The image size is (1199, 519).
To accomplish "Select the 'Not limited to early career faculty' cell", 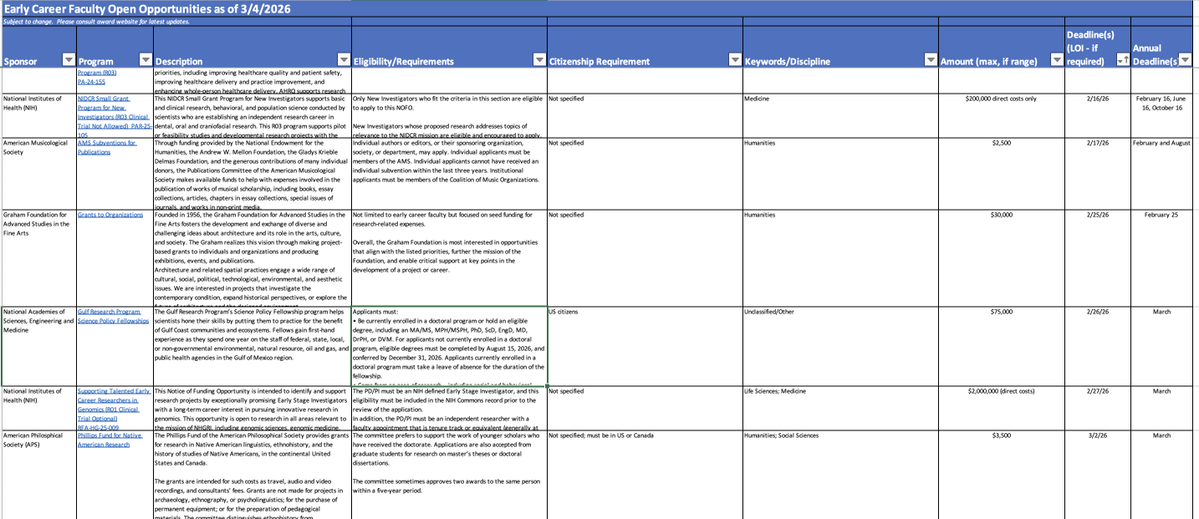I will pos(449,258).
